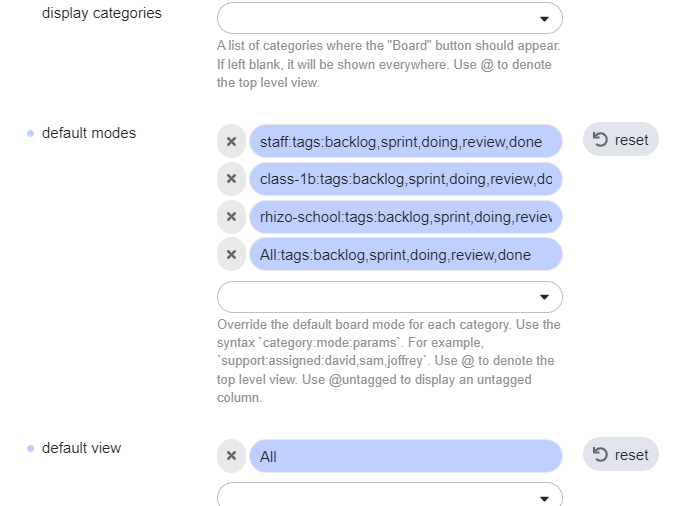Remove the staff:tags board mode entry
Viewport: 678px width, 506px height.
pyautogui.click(x=231, y=141)
